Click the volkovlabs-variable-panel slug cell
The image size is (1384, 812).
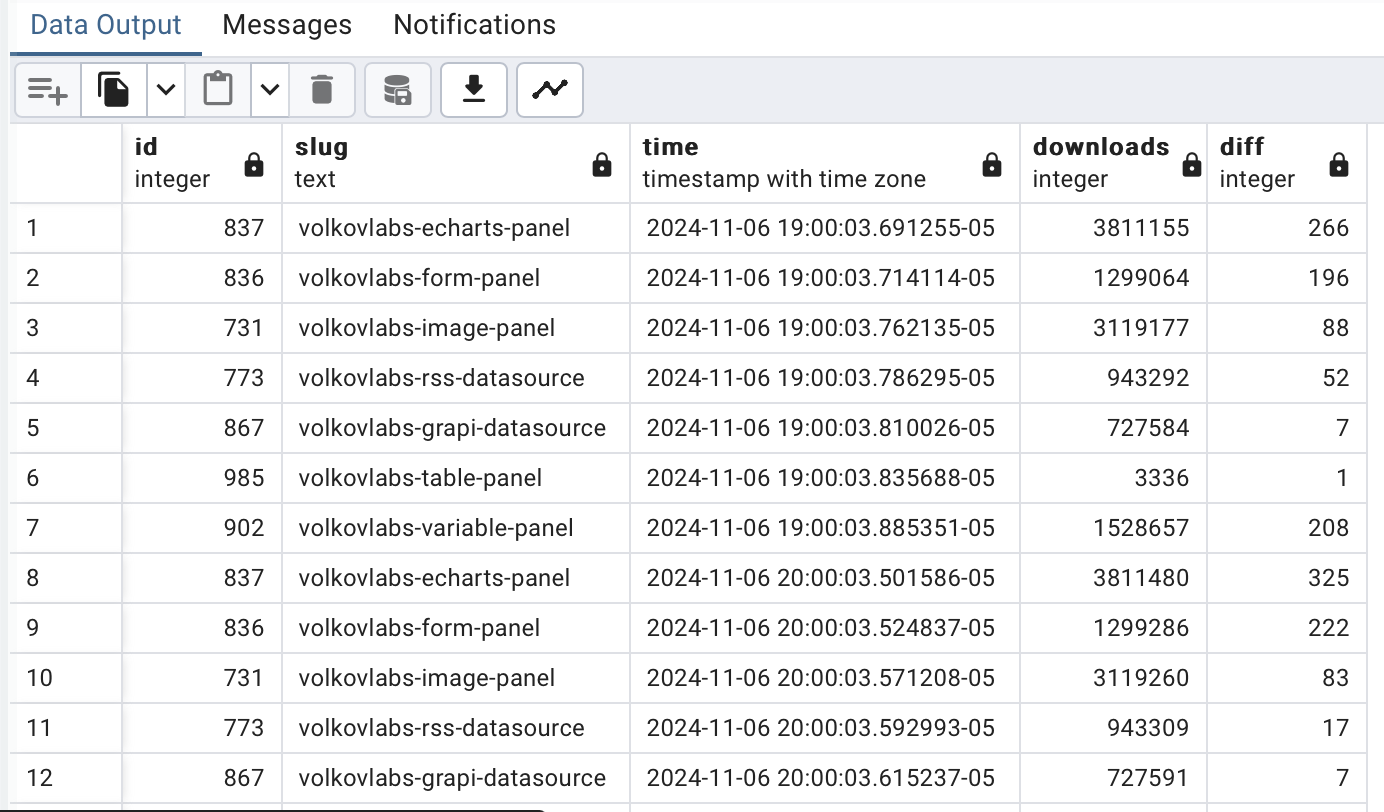(456, 528)
